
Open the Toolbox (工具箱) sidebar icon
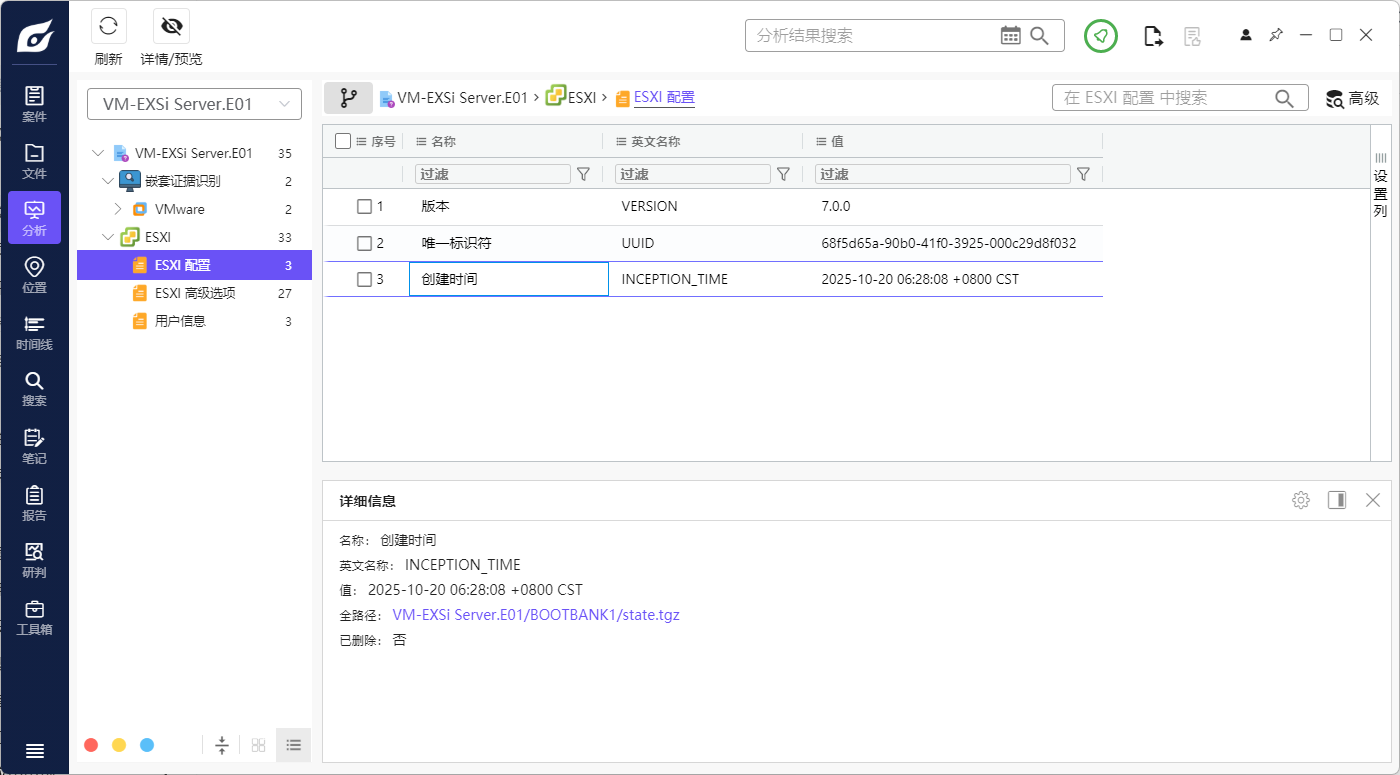[34, 616]
